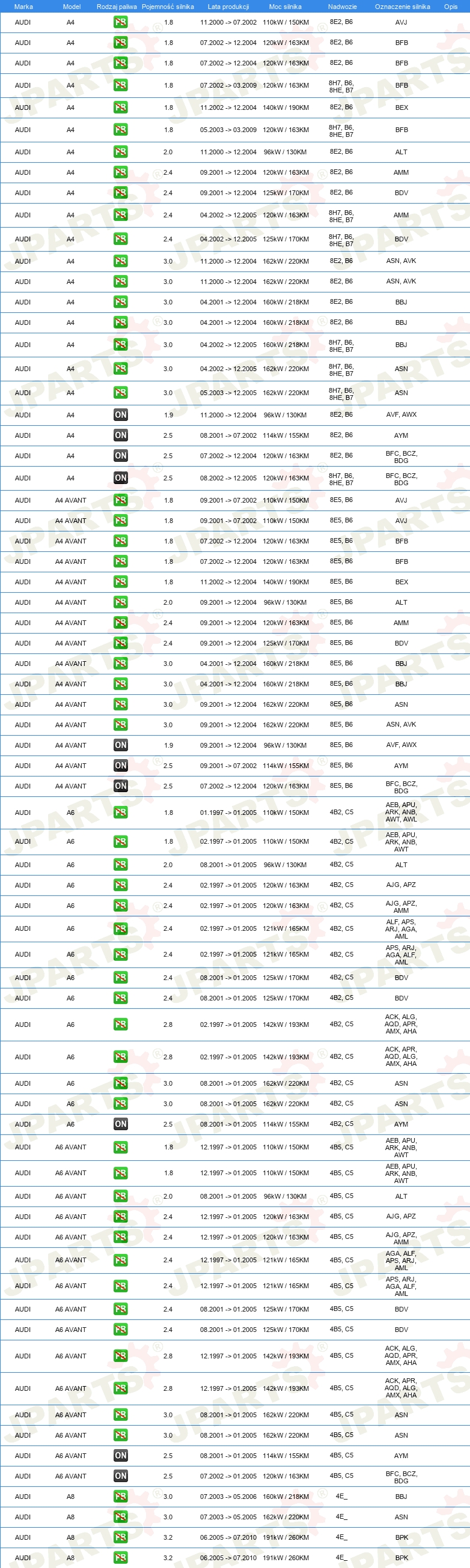Click ON diesel icon in A6 4B2 AYM row

[121, 1124]
